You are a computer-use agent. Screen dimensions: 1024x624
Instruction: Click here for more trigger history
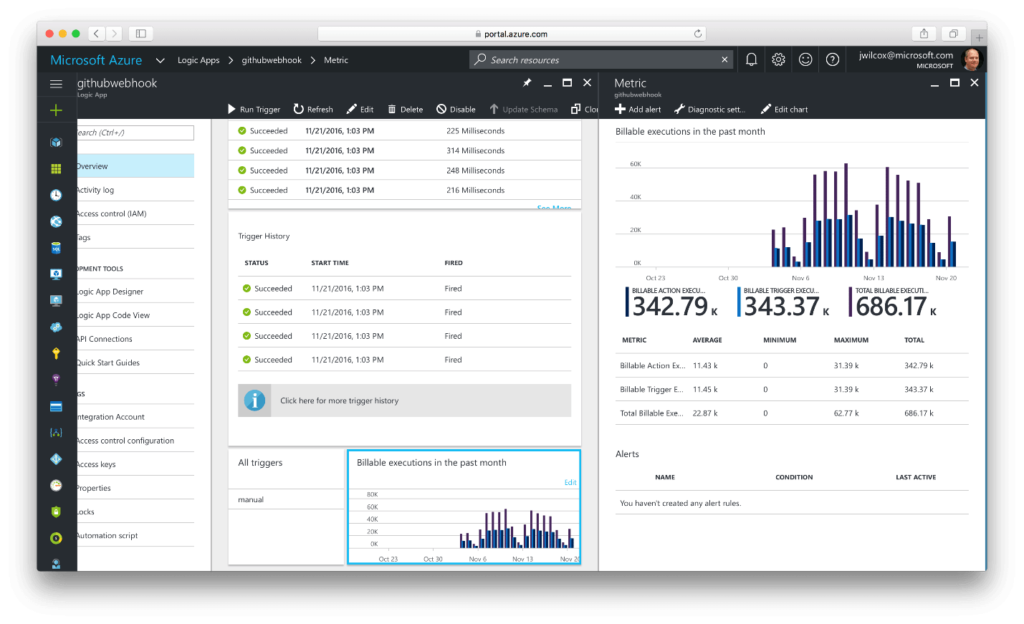(404, 401)
